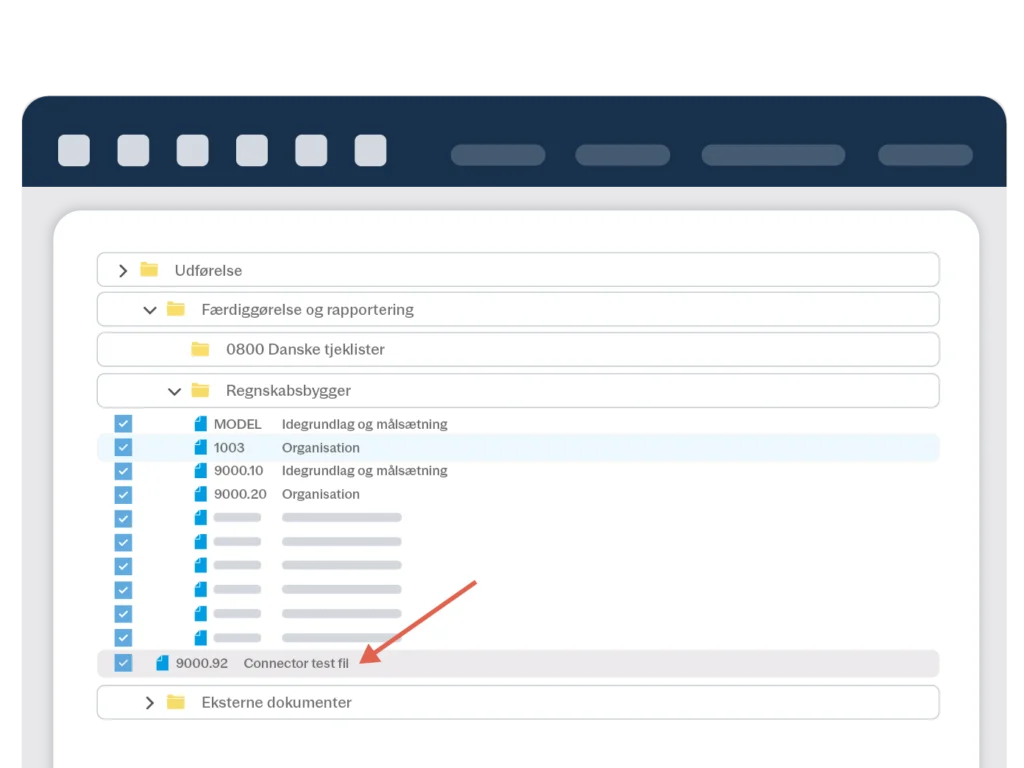The width and height of the screenshot is (1024, 768).
Task: Expand the Udførelse folder chevron
Action: click(x=123, y=270)
